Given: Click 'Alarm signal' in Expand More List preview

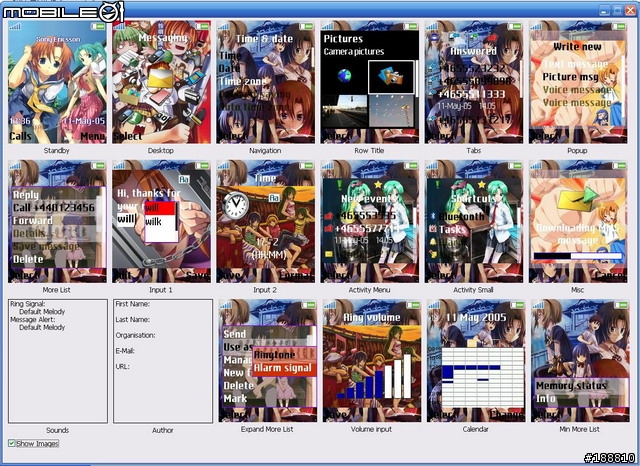Looking at the screenshot, I should click(x=283, y=368).
